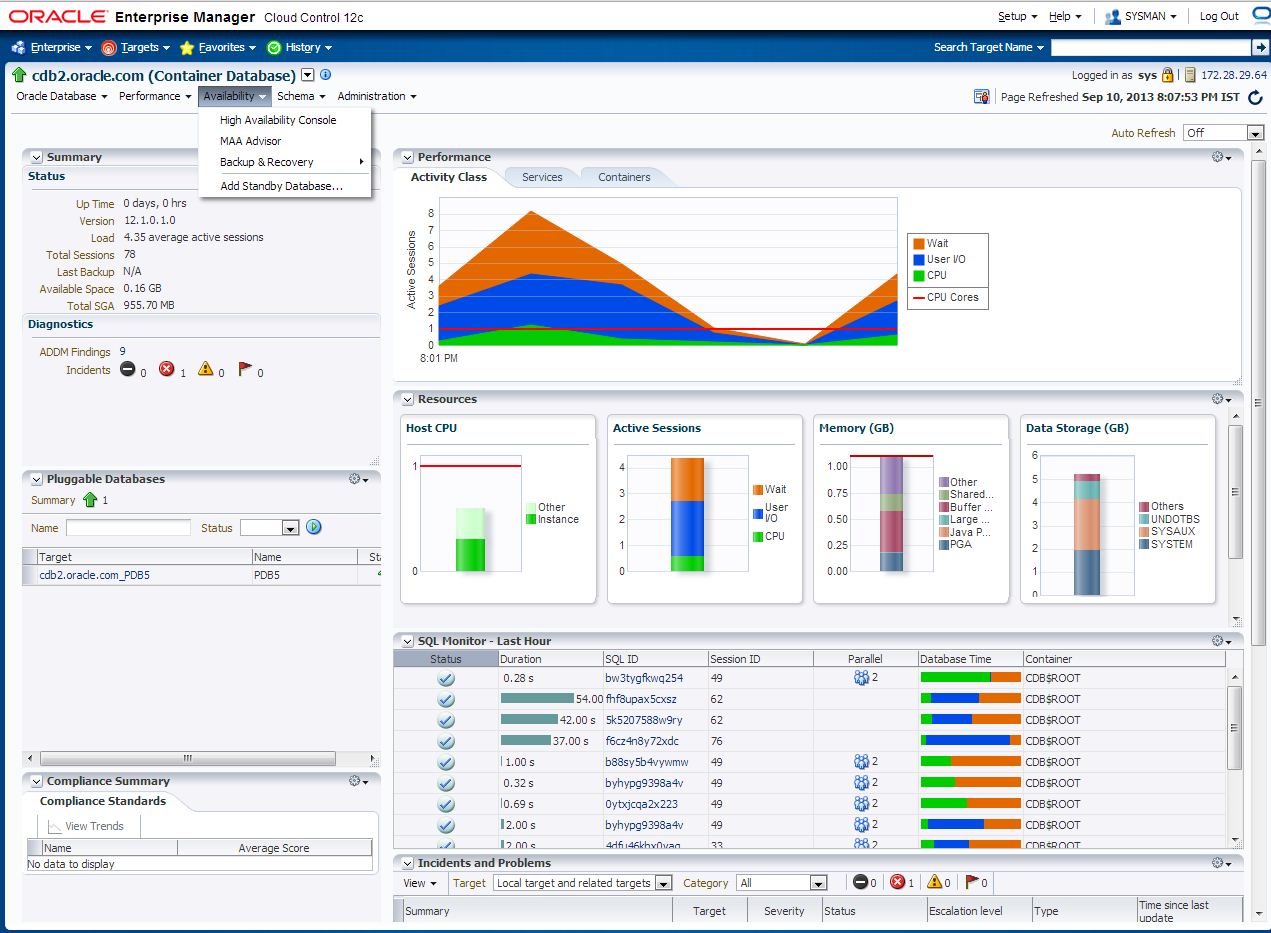
Task: Click the info icon beside cdb2.oracle.com title
Action: pyautogui.click(x=325, y=75)
